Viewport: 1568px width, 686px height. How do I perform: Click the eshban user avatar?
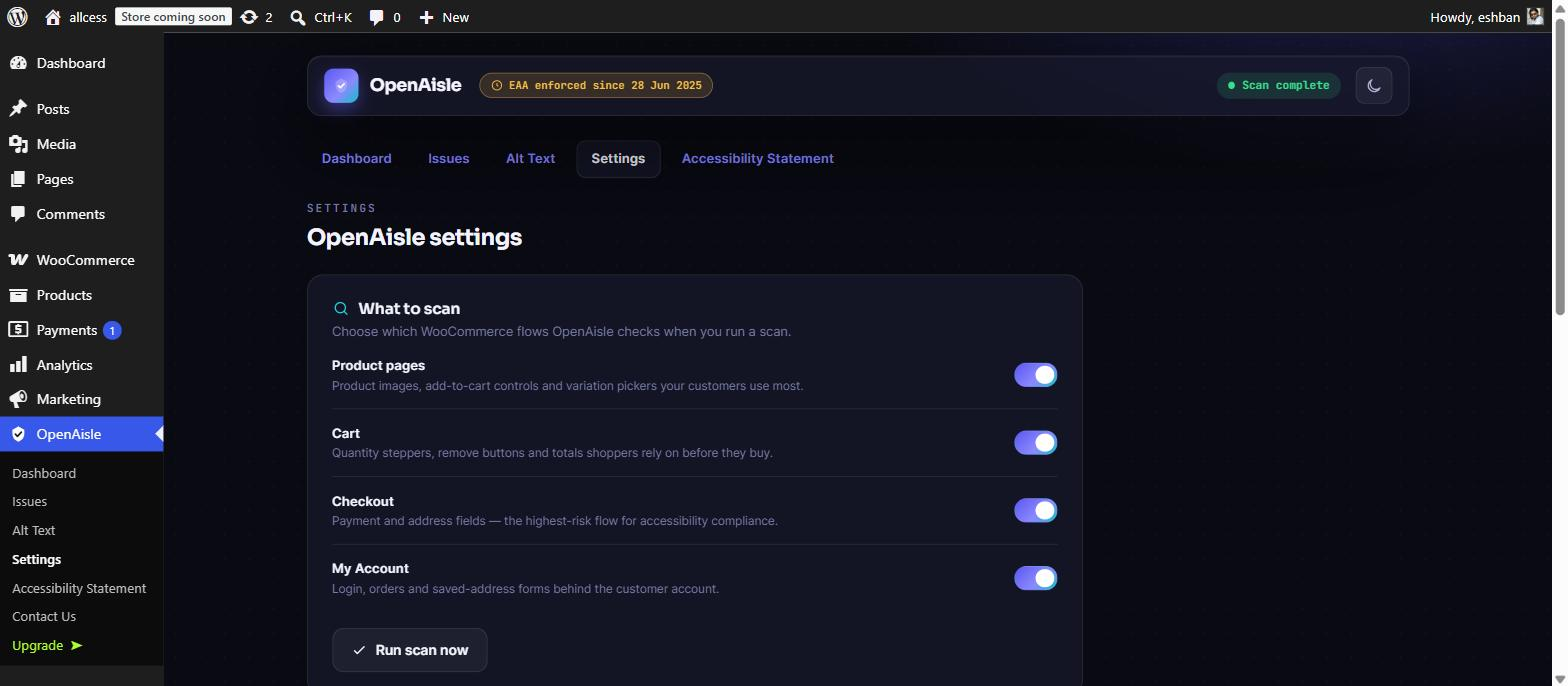(1535, 16)
